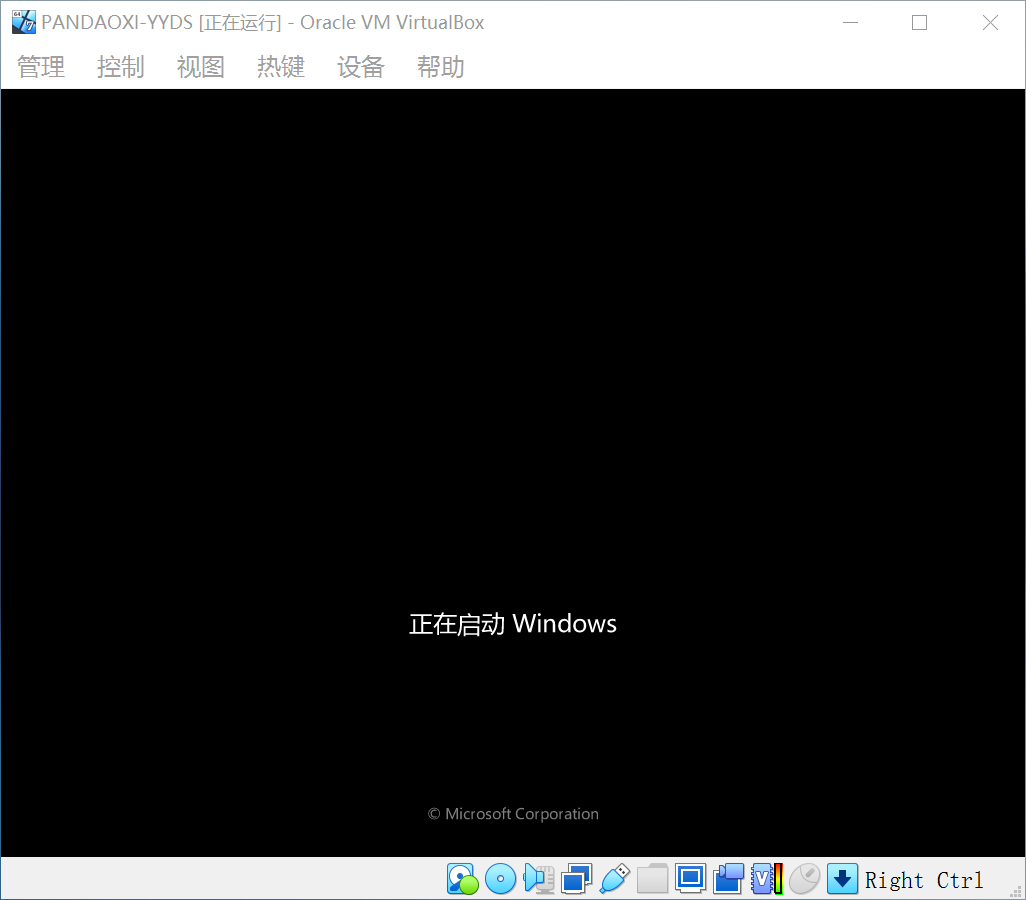Viewport: 1026px width, 900px height.
Task: Click the host key down-arrow icon
Action: pyautogui.click(x=842, y=879)
